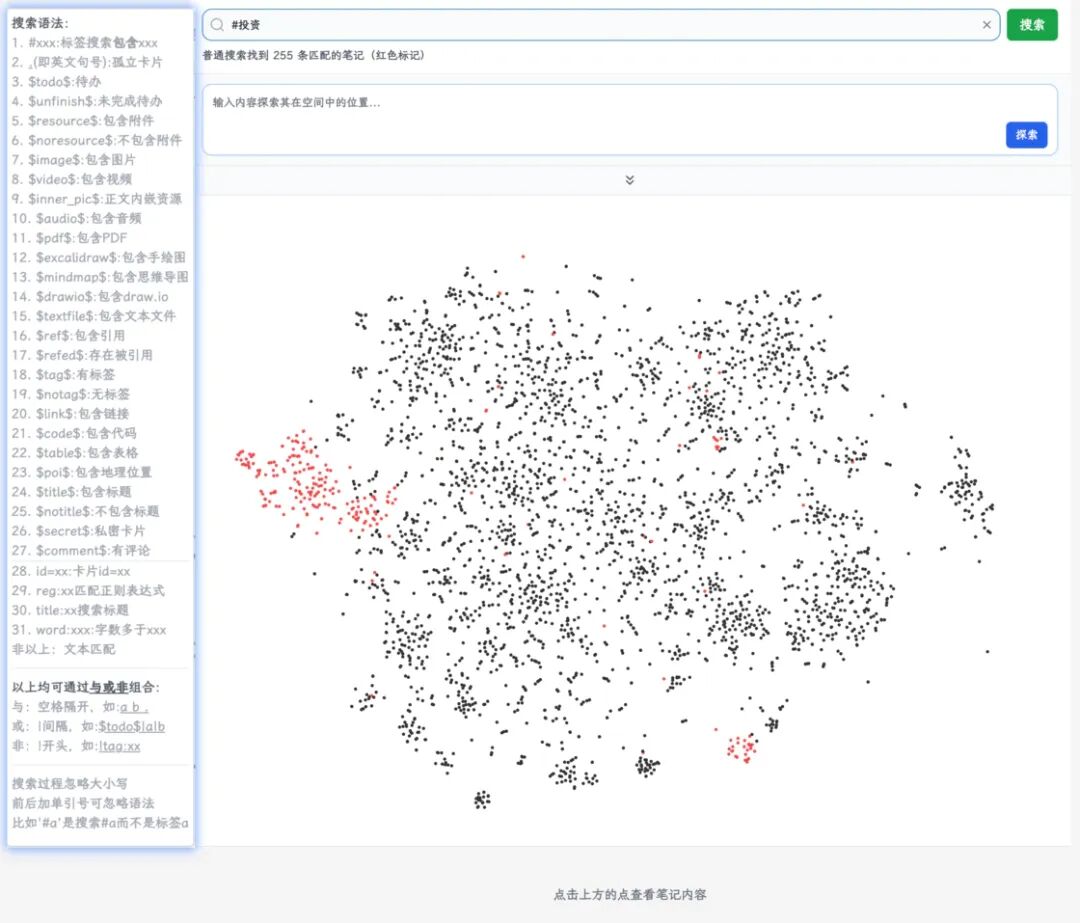
Task: Select syntax entry $audio$:包含音频
Action: (76, 218)
